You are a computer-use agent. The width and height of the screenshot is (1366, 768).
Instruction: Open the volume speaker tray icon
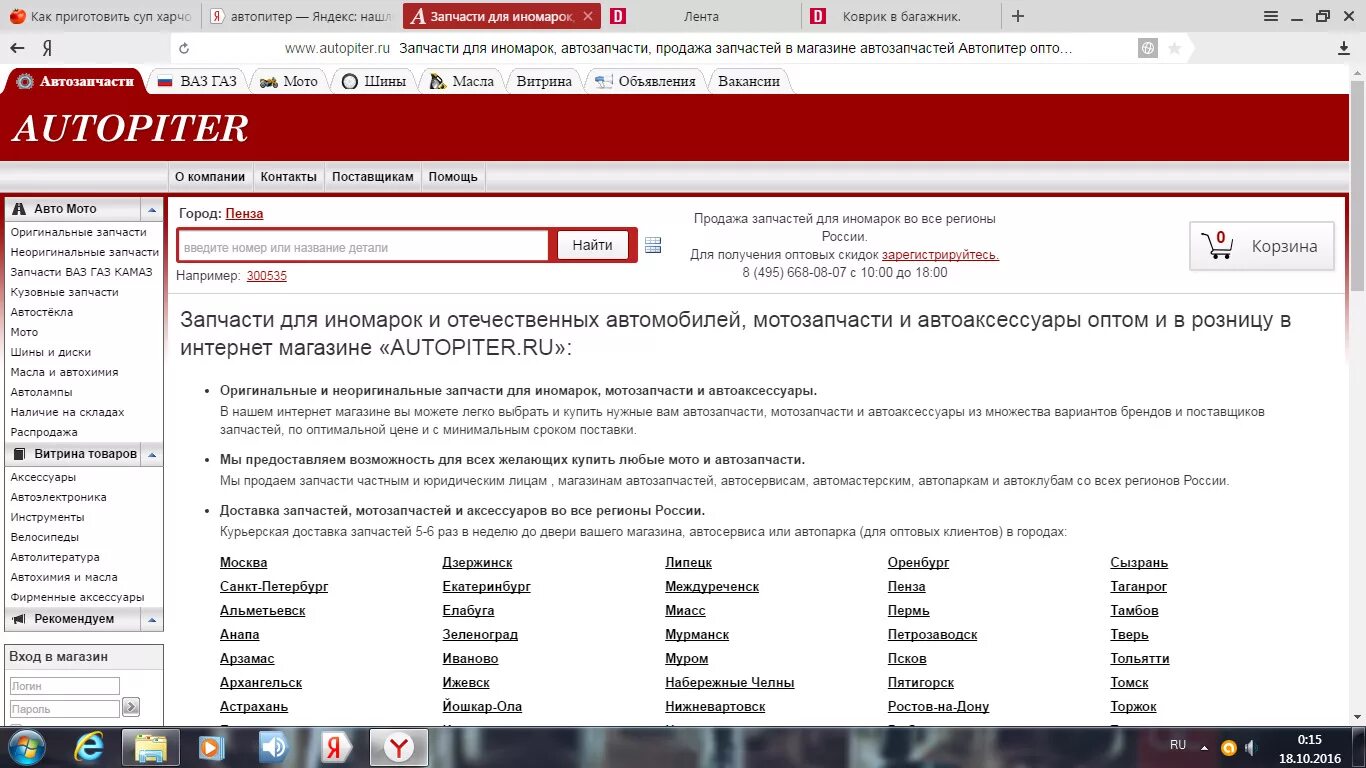(x=1250, y=747)
